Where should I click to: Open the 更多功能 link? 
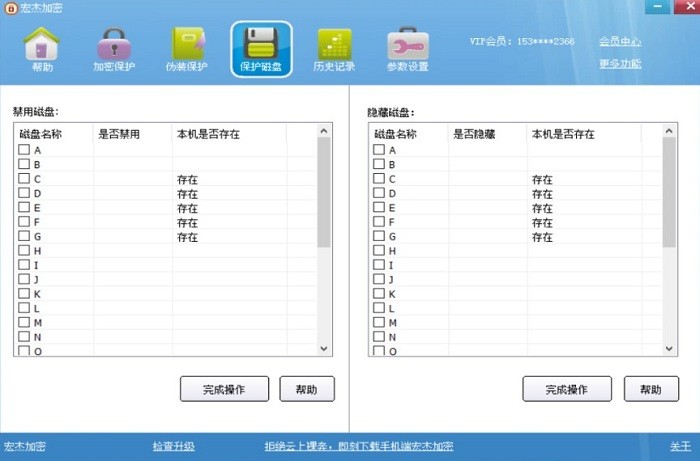(x=620, y=64)
